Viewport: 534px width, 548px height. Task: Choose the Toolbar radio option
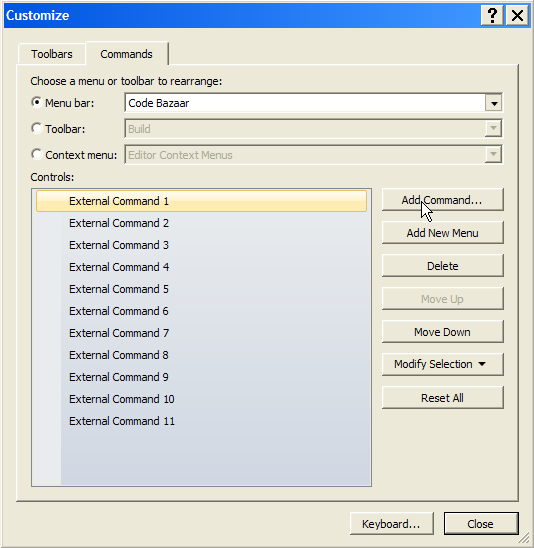pos(36,128)
